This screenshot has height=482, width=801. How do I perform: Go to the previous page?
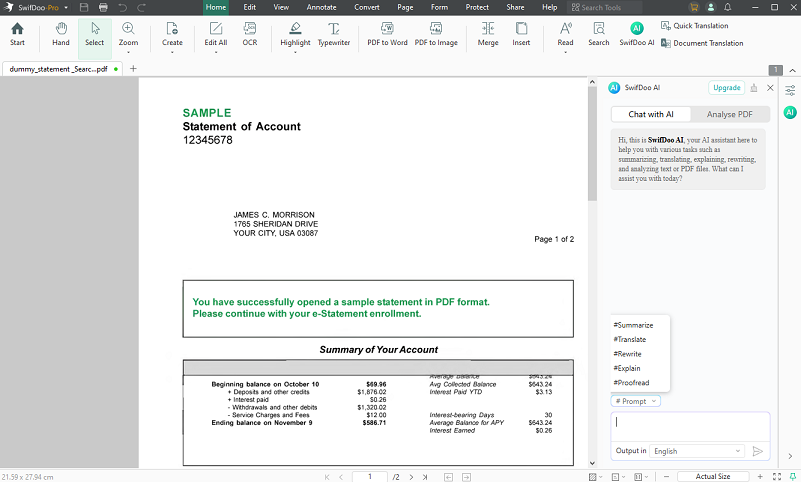click(x=341, y=477)
